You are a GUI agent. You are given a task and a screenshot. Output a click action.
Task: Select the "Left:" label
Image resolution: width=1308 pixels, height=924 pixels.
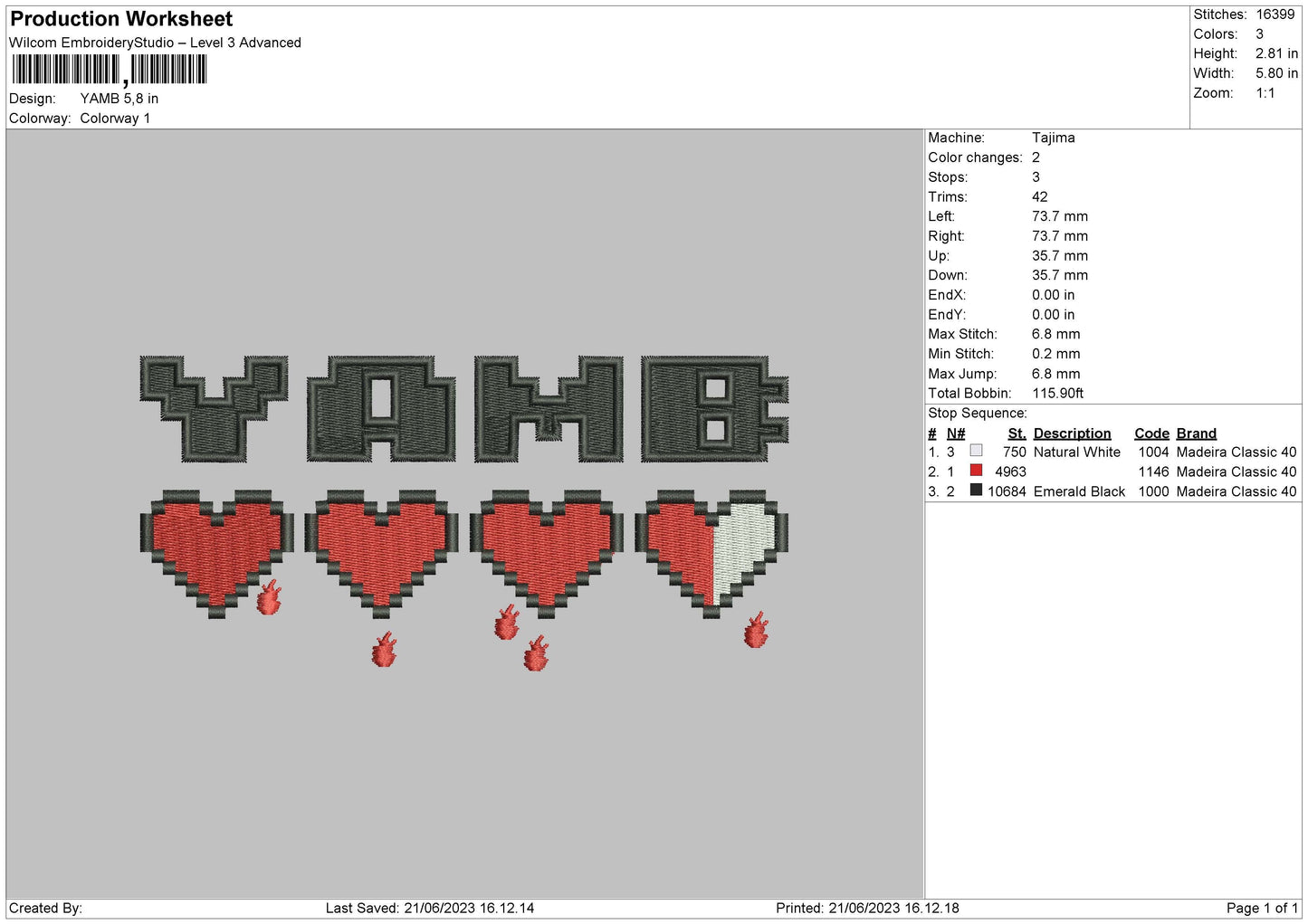[941, 216]
